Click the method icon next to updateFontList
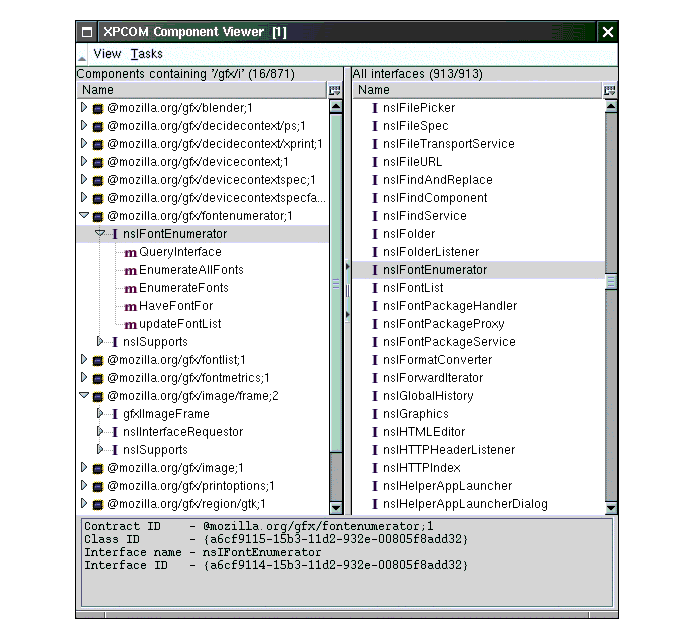 (x=130, y=324)
